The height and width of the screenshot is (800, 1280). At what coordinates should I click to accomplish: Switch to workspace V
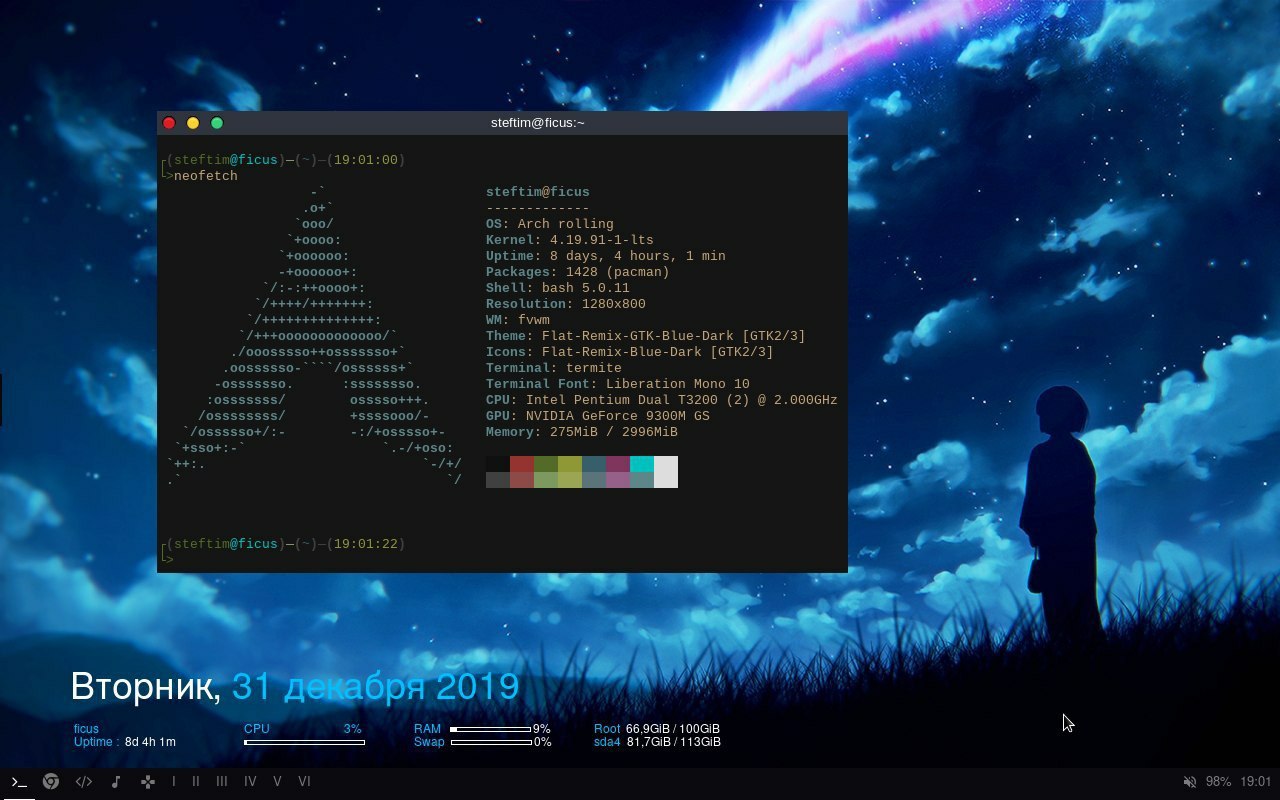[277, 782]
